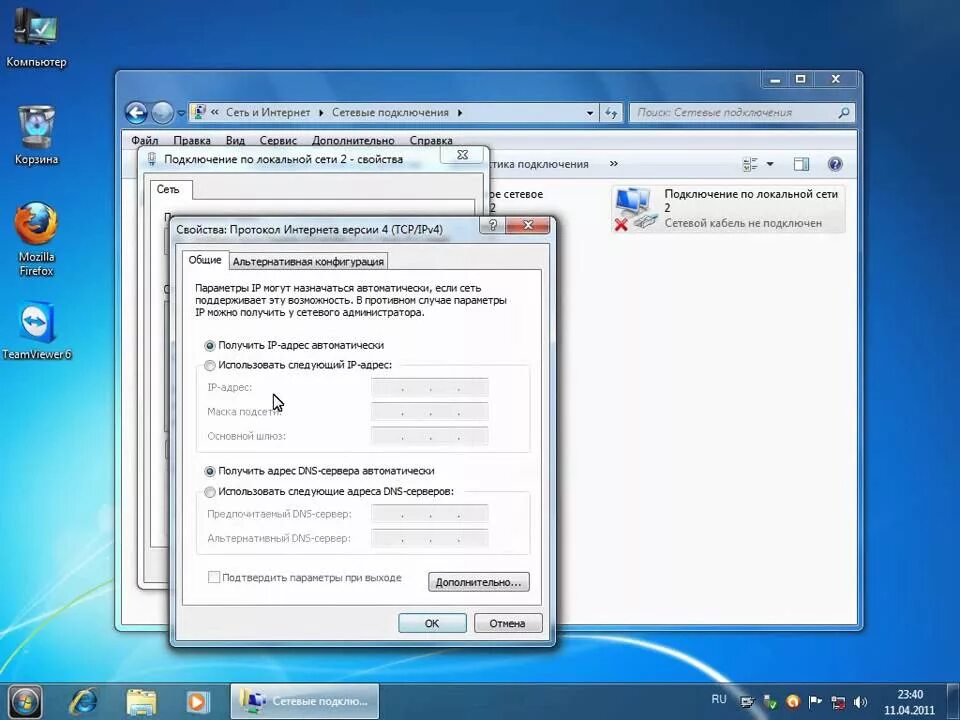Open the volume icon in system tray
This screenshot has width=960, height=720.
click(x=860, y=701)
